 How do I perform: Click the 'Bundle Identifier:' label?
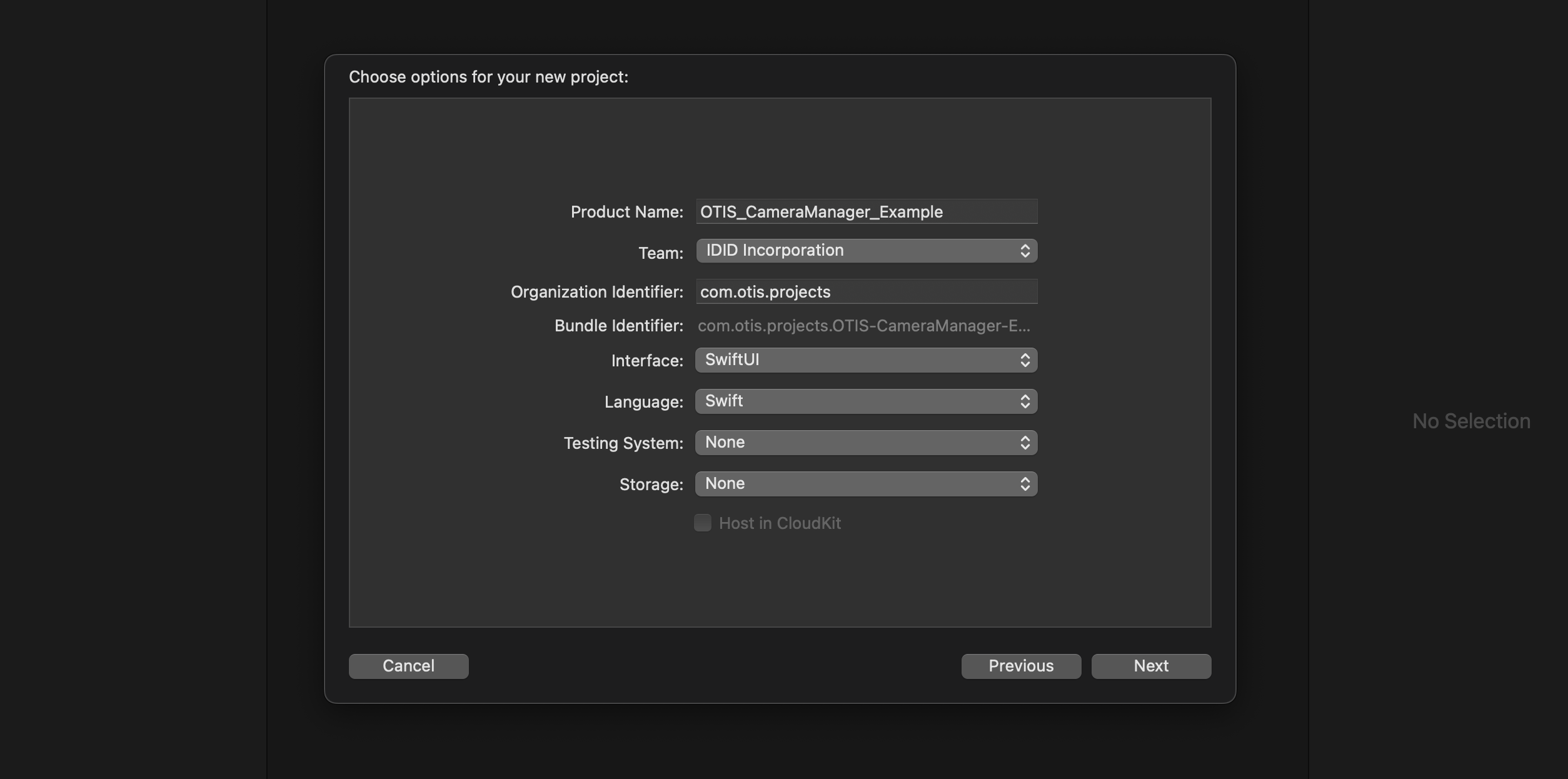tap(618, 326)
